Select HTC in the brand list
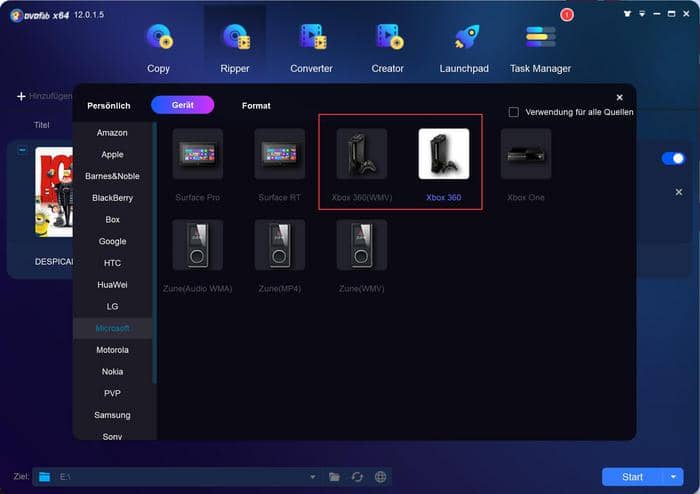Screen dimensions: 700x494 pos(112,263)
